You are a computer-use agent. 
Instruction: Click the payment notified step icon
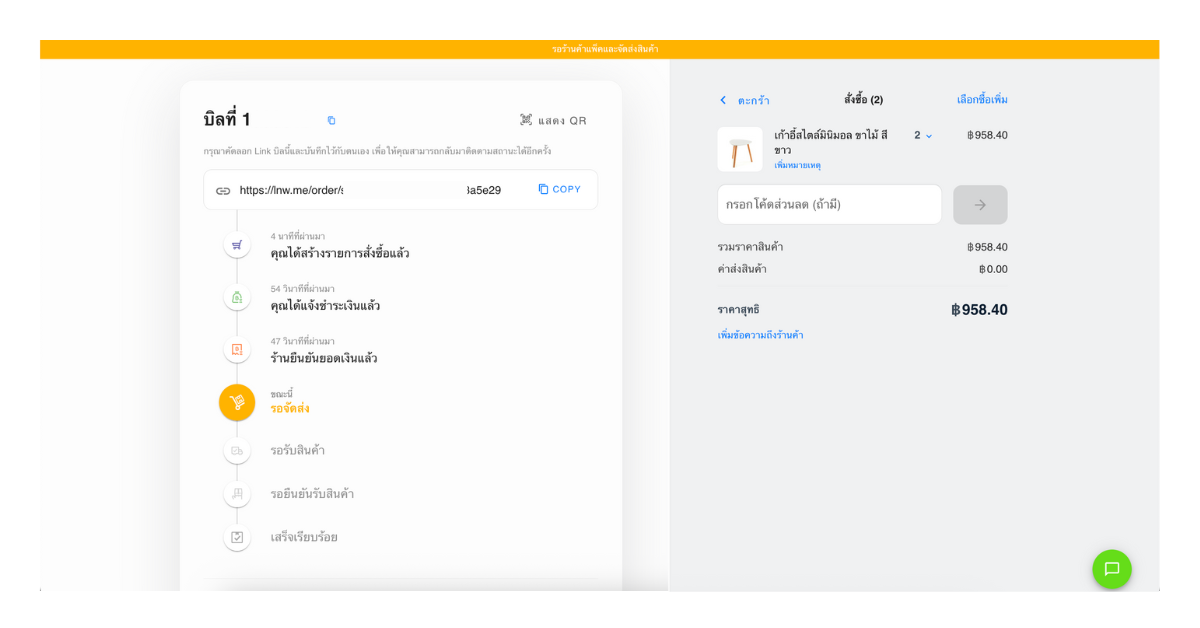pyautogui.click(x=237, y=297)
